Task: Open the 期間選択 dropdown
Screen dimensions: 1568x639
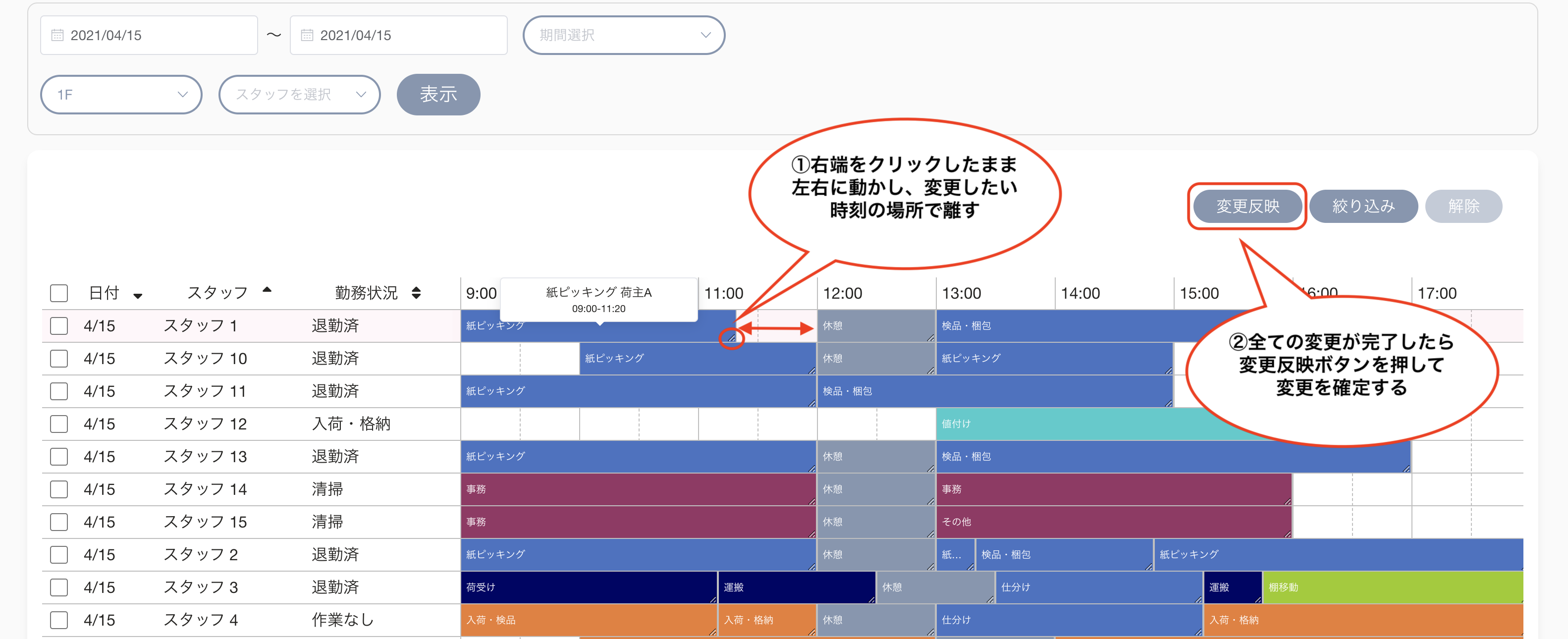Action: pos(624,35)
